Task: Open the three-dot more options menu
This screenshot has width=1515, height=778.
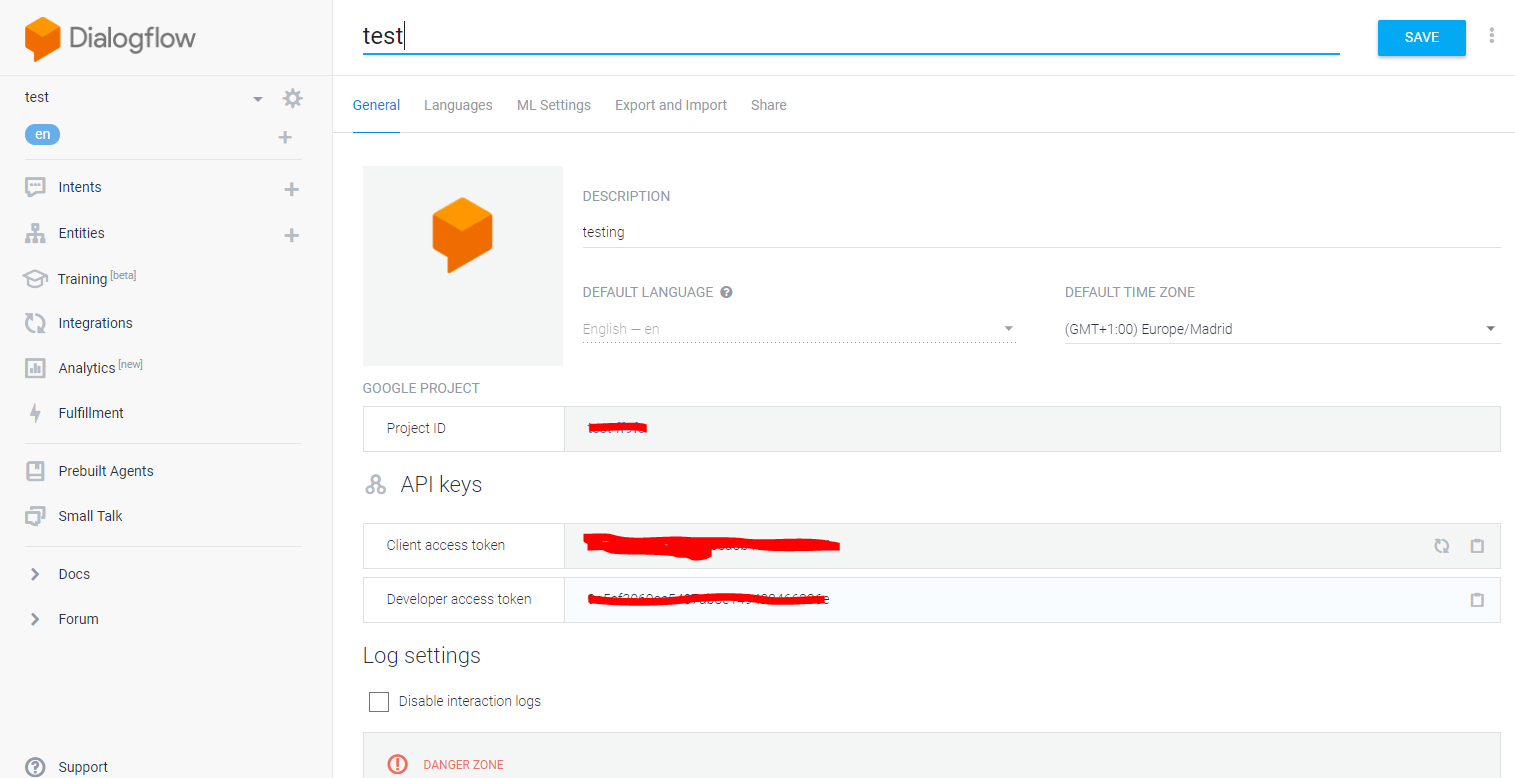Action: pyautogui.click(x=1492, y=36)
